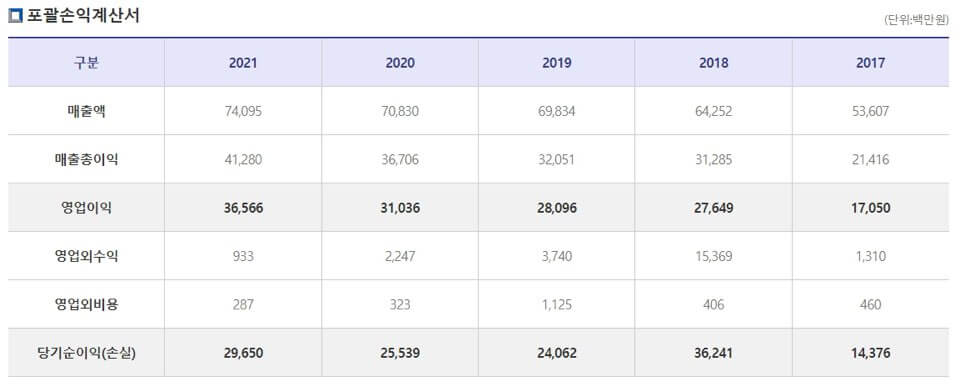This screenshot has width=960, height=392.
Task: Click the 1,310 non-operating income value
Action: tap(871, 256)
